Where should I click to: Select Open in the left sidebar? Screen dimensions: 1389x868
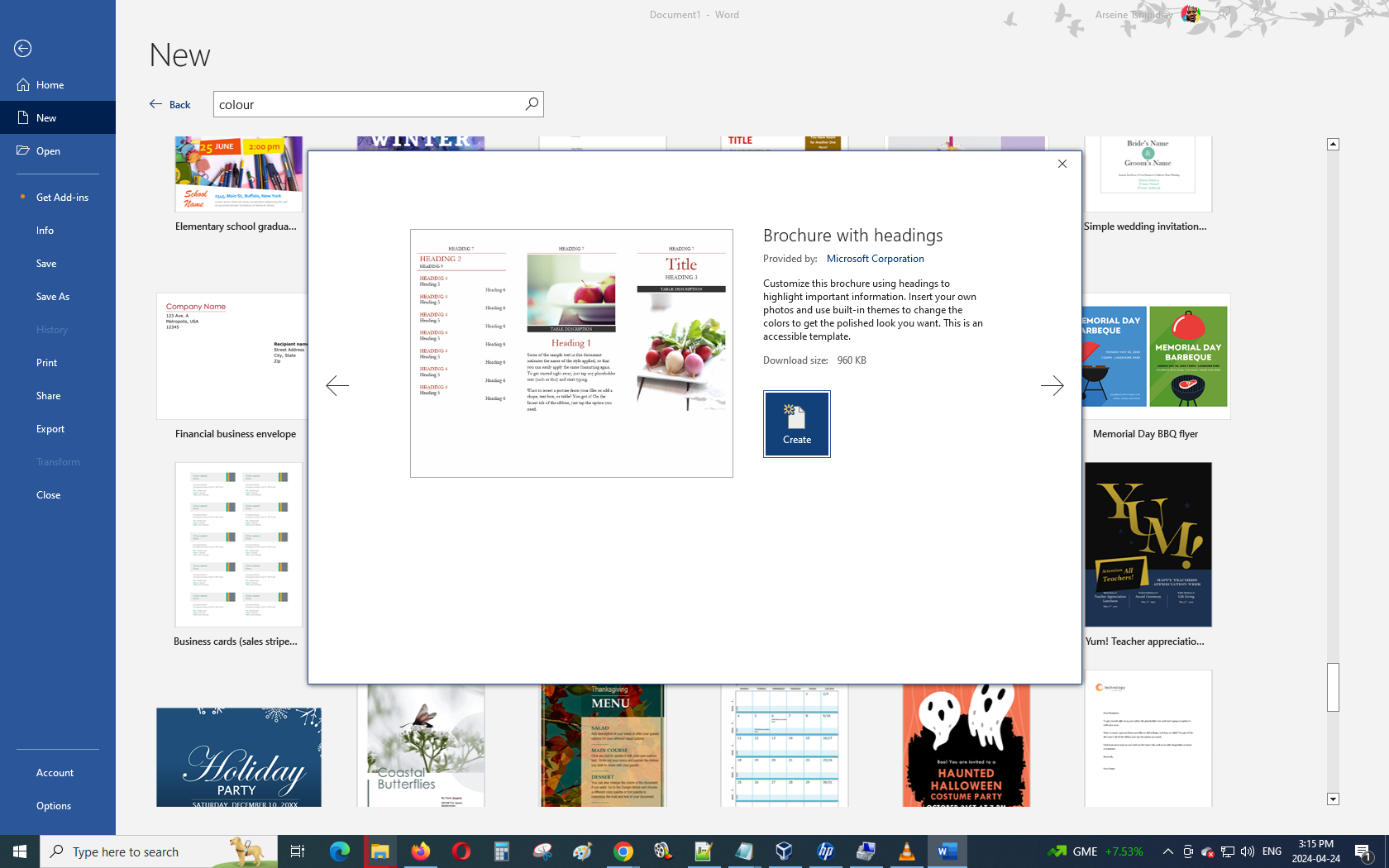point(48,151)
